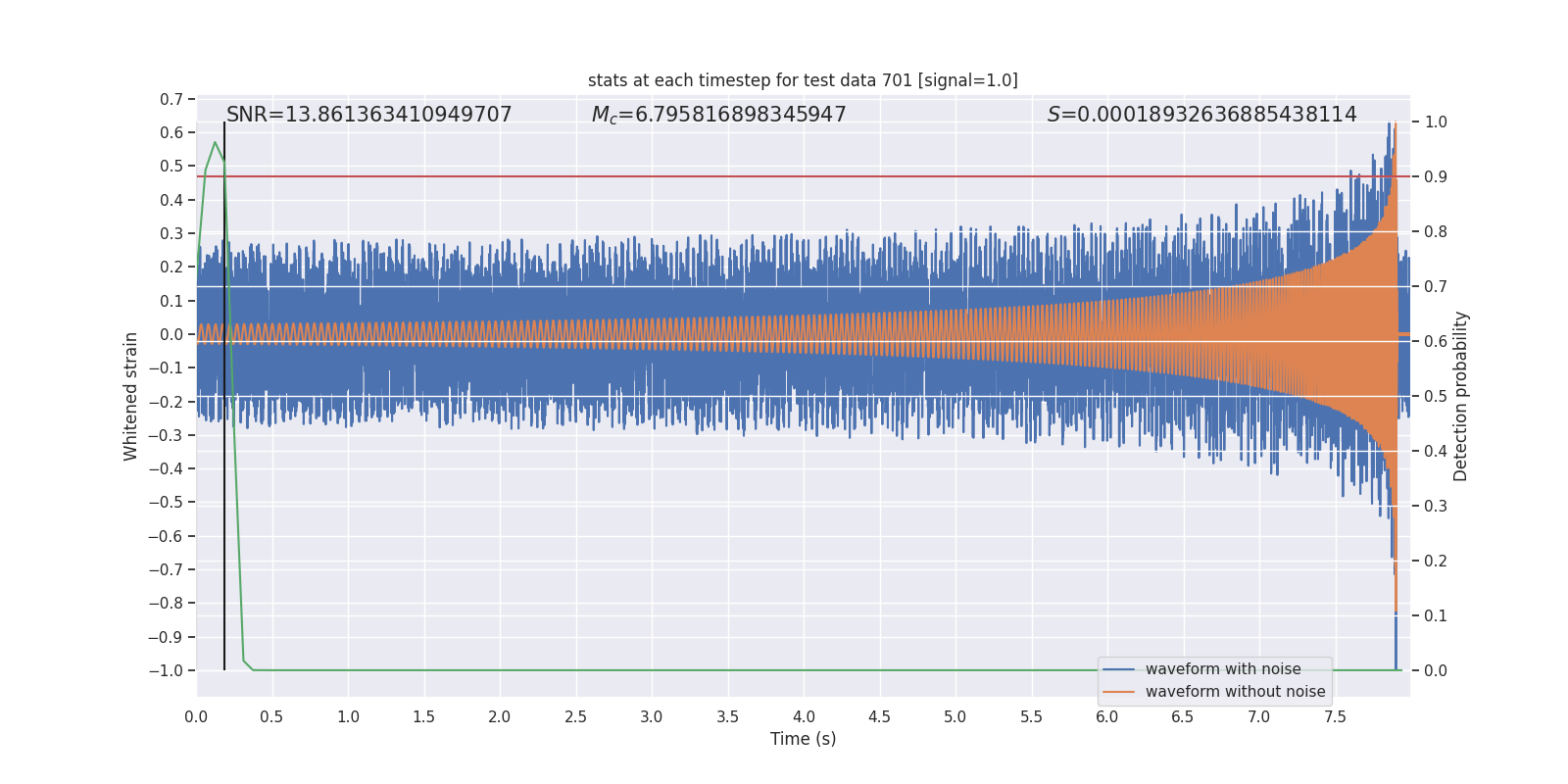Viewport: 1568px width, 784px height.
Task: Click the x-axis tick label 4.0
Action: pyautogui.click(x=804, y=717)
